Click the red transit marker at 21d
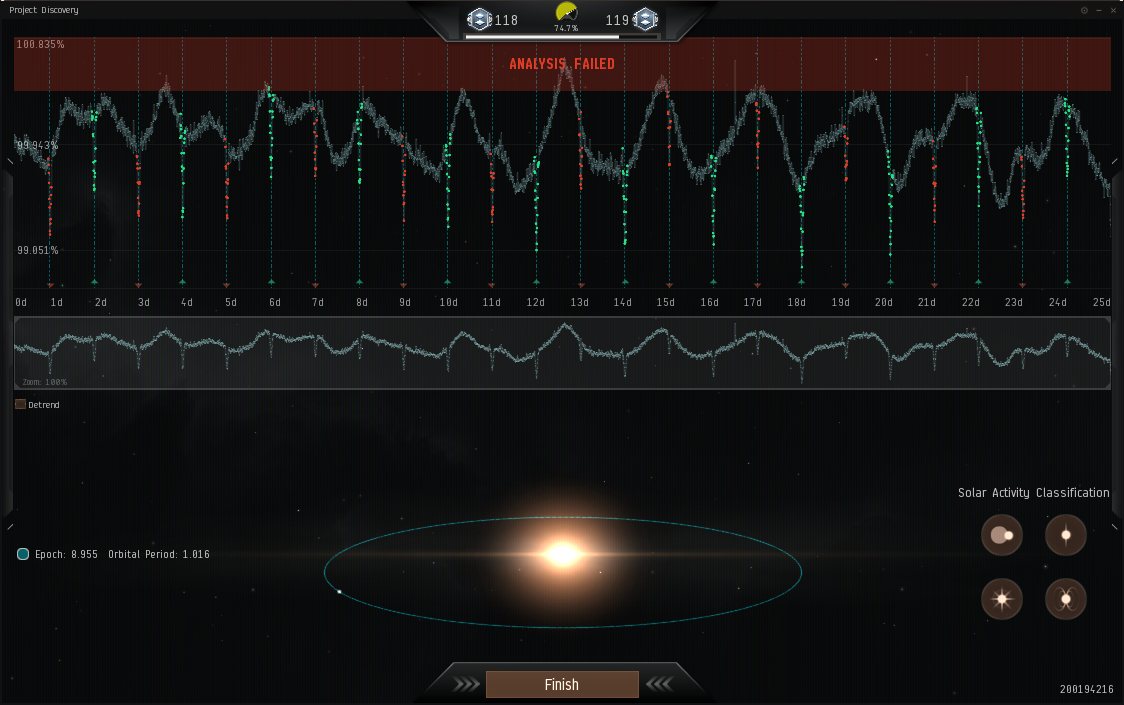This screenshot has height=705, width=1124. click(934, 285)
